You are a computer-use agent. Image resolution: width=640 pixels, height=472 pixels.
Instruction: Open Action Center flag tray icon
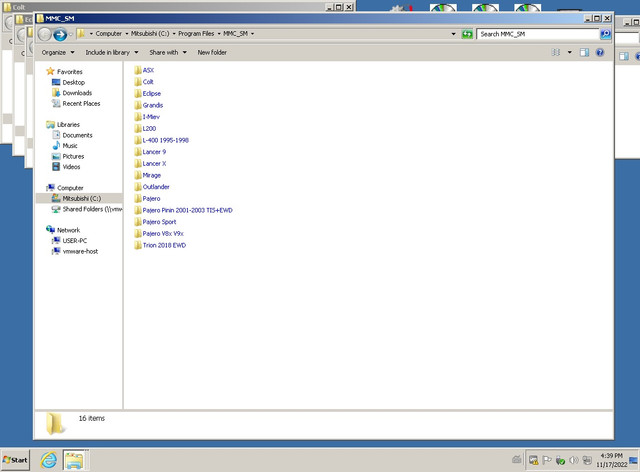547,460
